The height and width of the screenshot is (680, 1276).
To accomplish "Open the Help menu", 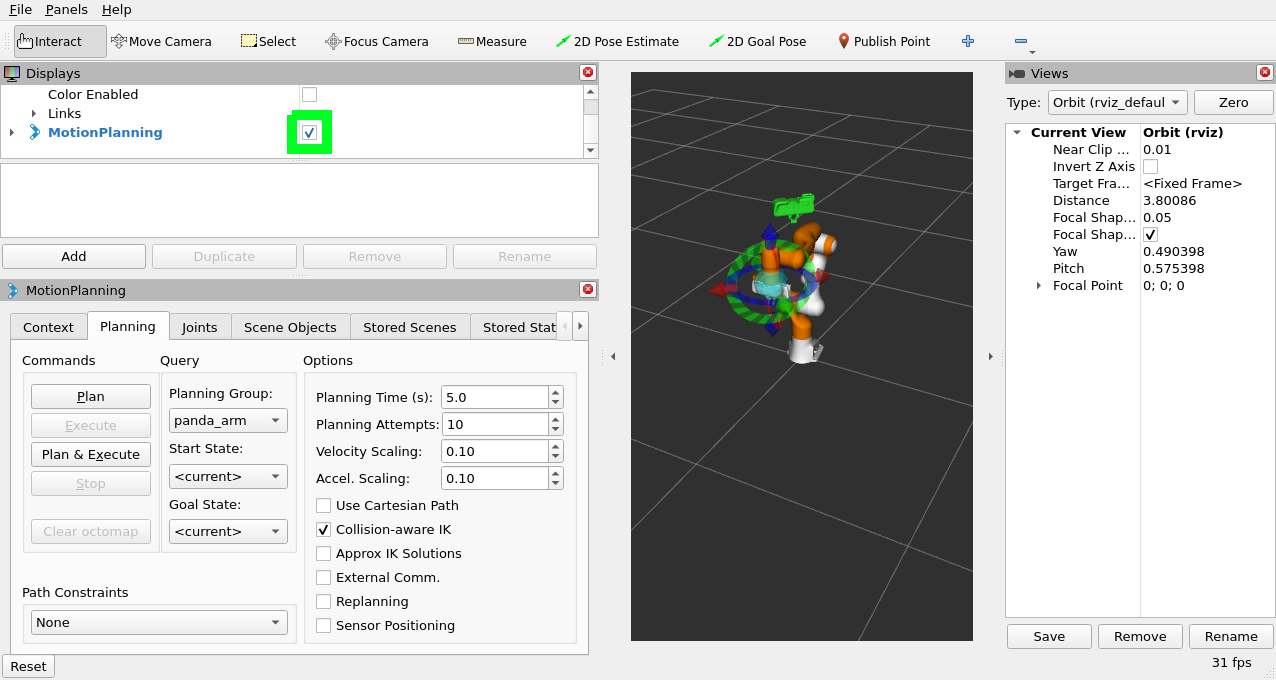I will (117, 9).
